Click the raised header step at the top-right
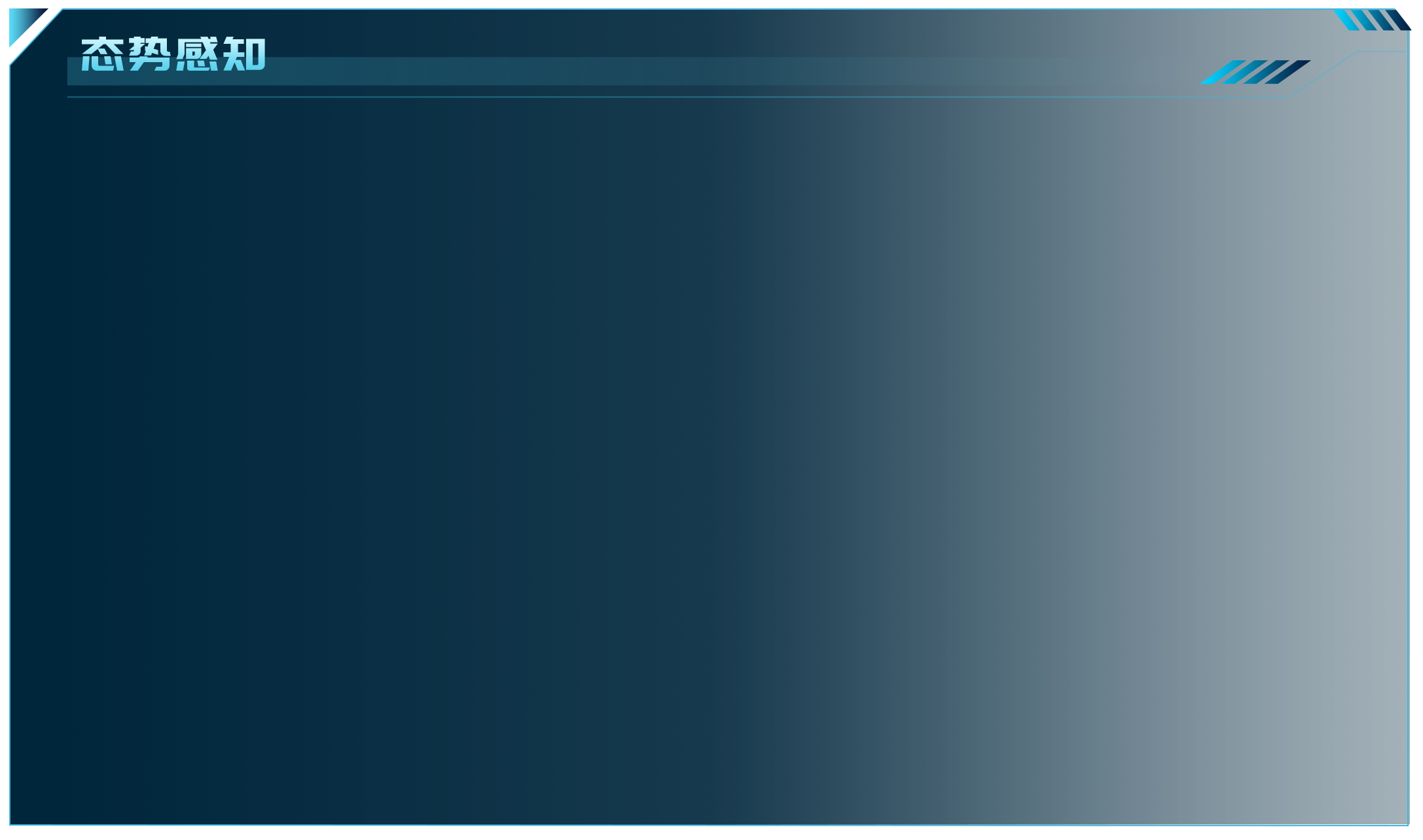Viewport: 1423px width, 840px height. (x=1382, y=52)
